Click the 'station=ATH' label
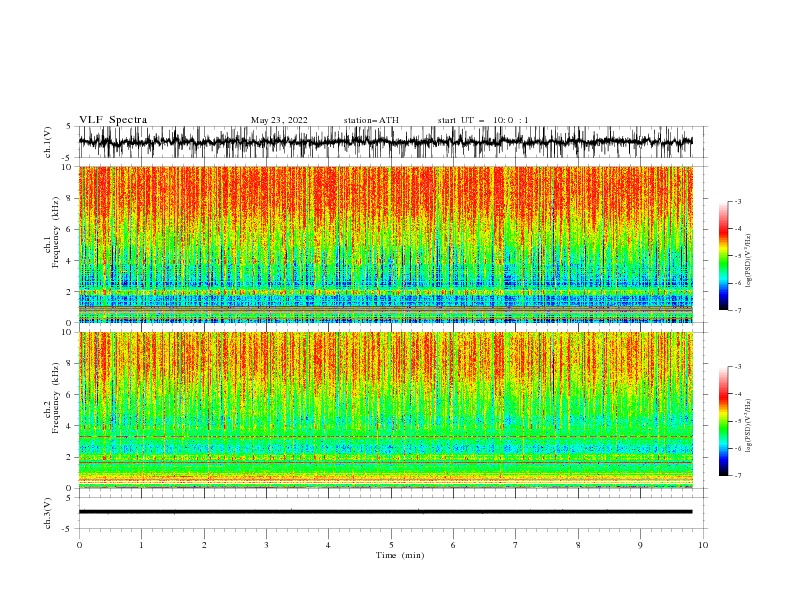792x612 pixels. coord(371,120)
